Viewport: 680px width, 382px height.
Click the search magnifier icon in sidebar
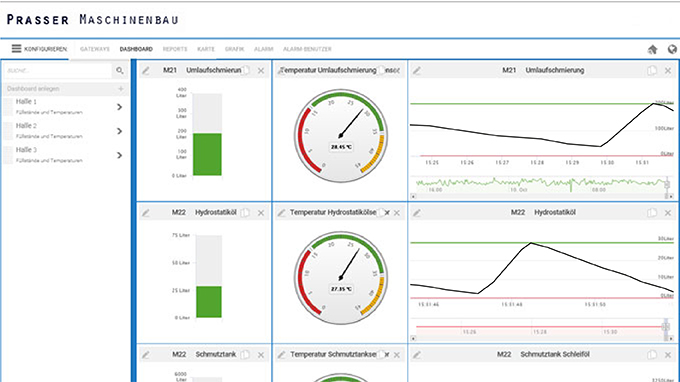(120, 70)
